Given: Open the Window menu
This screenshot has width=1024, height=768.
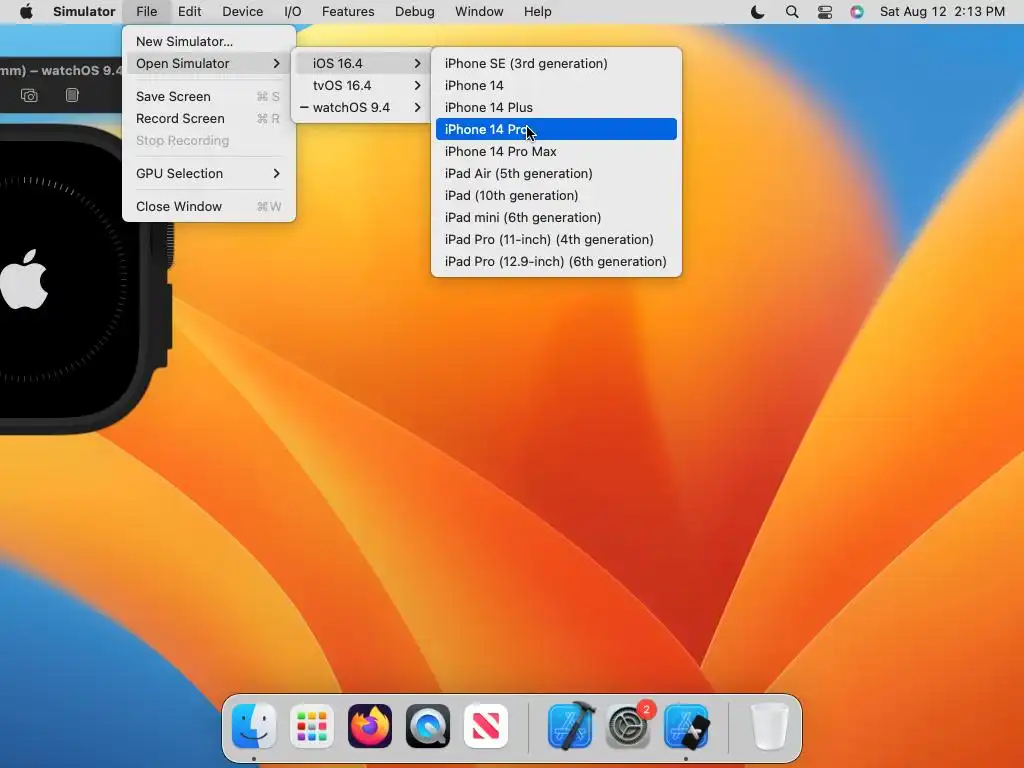Looking at the screenshot, I should [479, 12].
